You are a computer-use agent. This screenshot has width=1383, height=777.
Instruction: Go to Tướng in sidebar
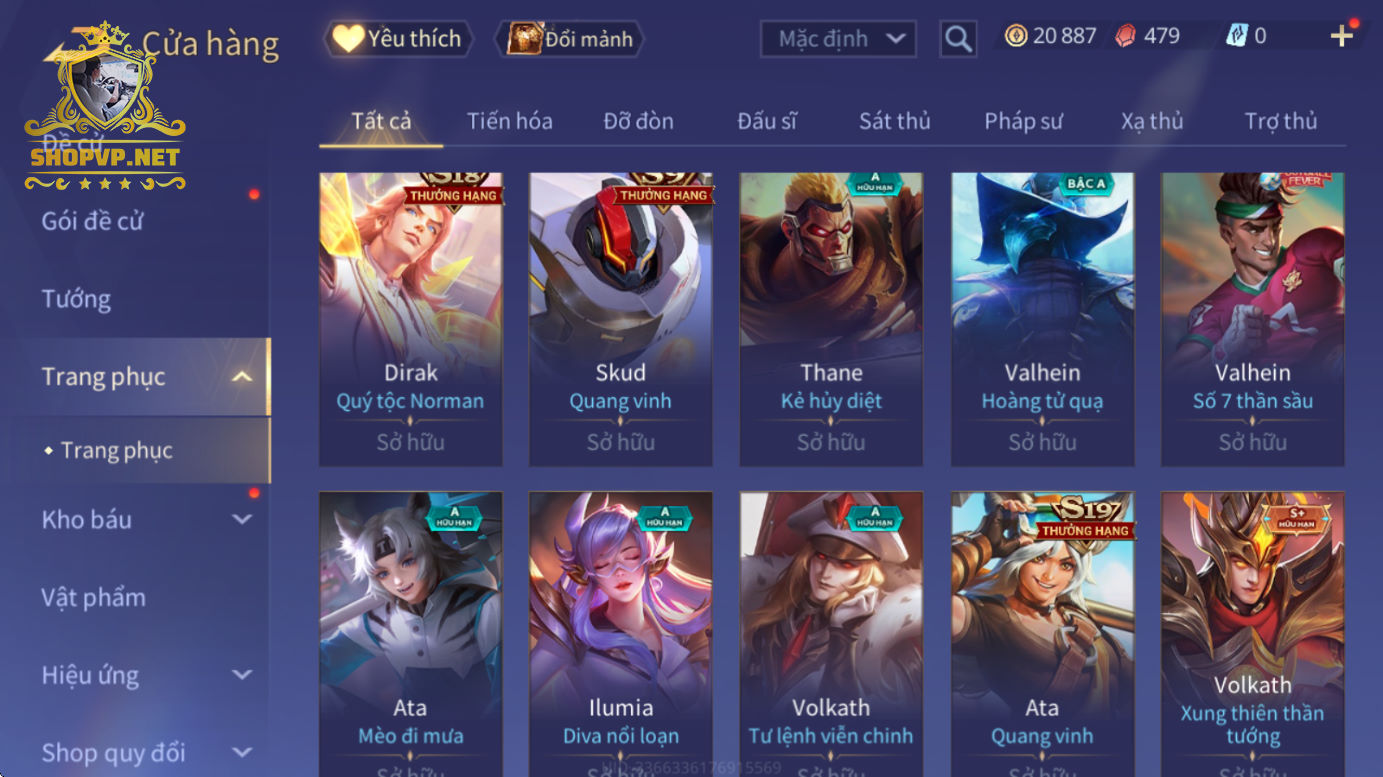[76, 299]
